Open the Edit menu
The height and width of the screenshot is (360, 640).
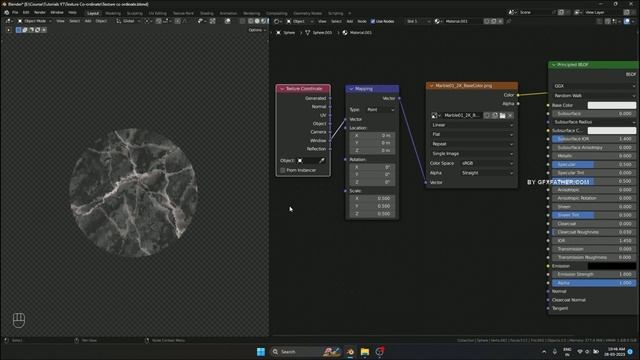pos(26,13)
